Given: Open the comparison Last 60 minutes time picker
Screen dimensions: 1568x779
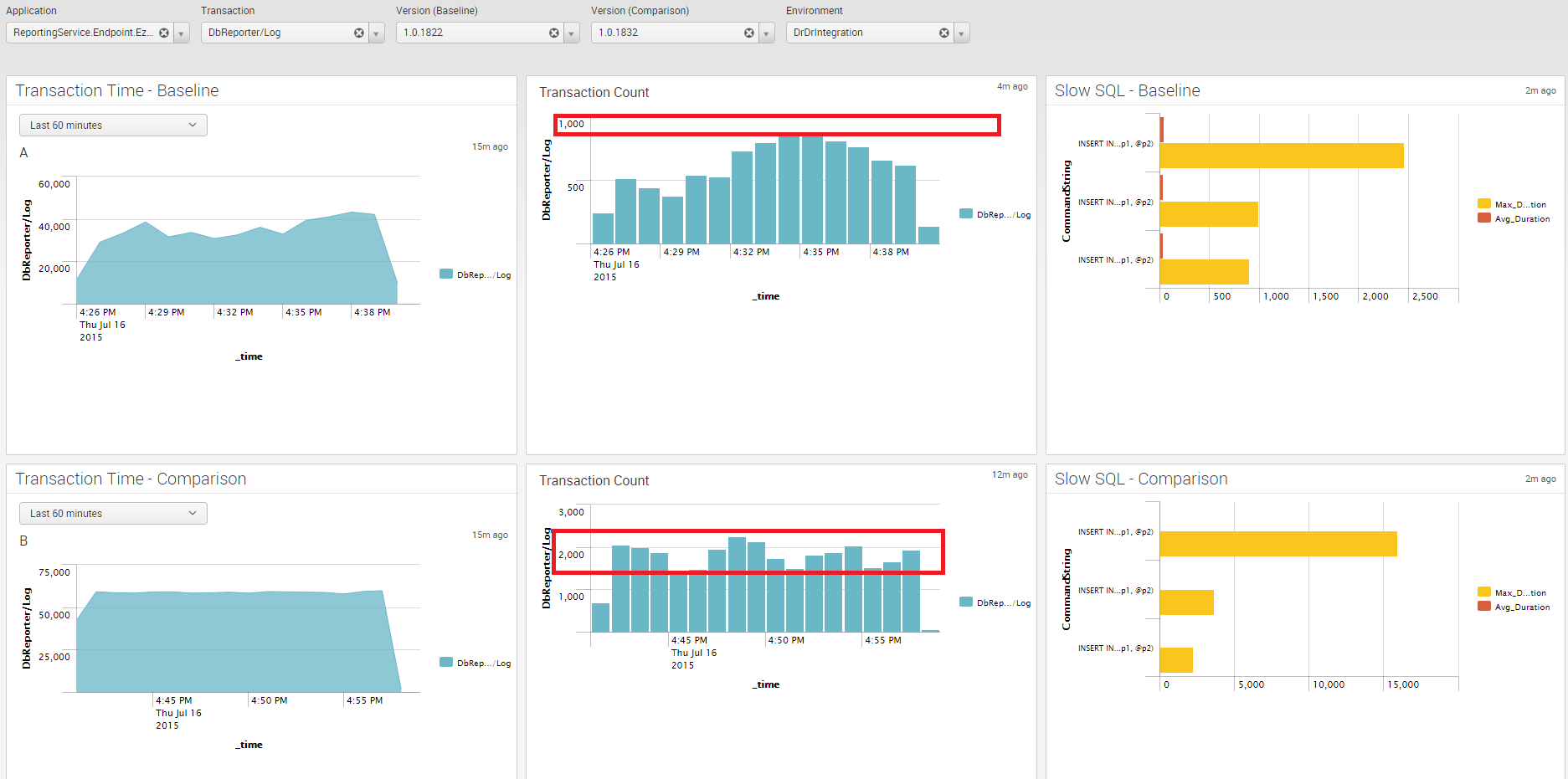Looking at the screenshot, I should (113, 514).
